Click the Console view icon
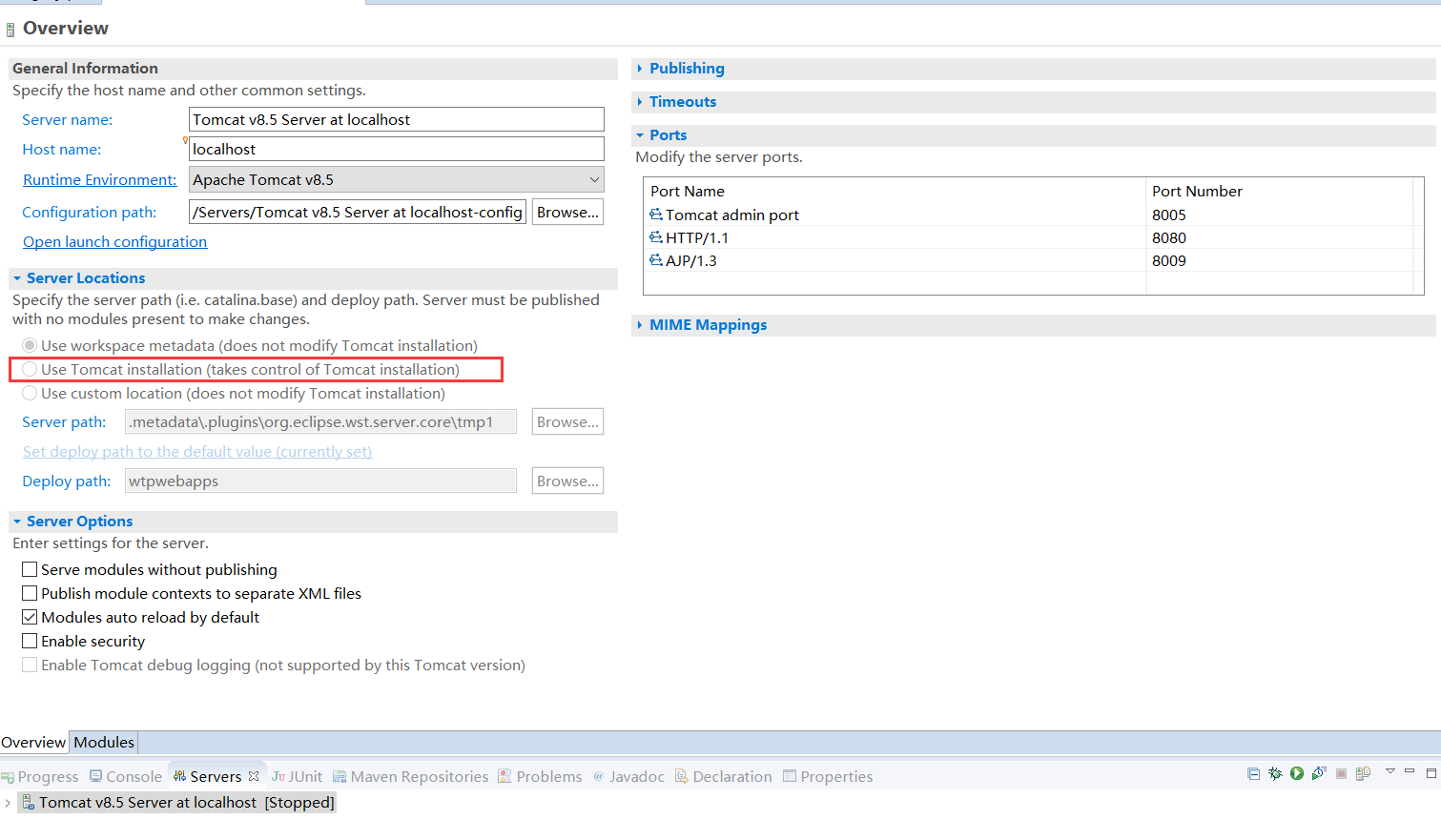 [x=96, y=776]
